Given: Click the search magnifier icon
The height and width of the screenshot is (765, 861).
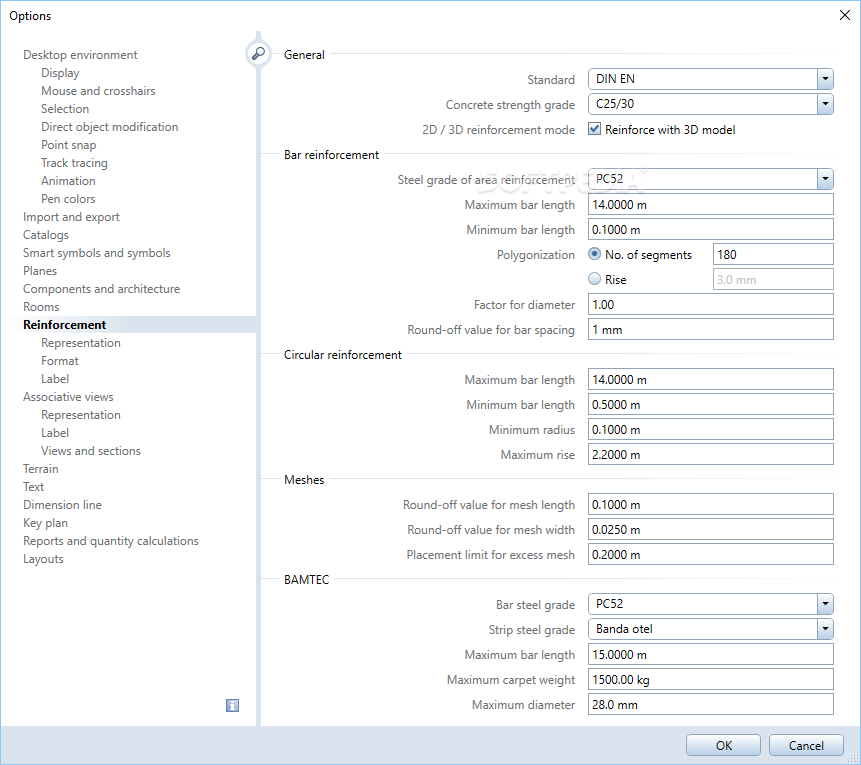Looking at the screenshot, I should click(258, 54).
